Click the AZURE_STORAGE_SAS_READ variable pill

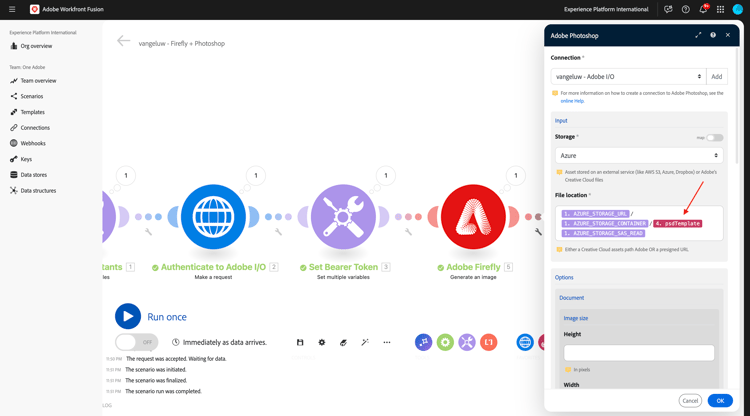point(603,233)
